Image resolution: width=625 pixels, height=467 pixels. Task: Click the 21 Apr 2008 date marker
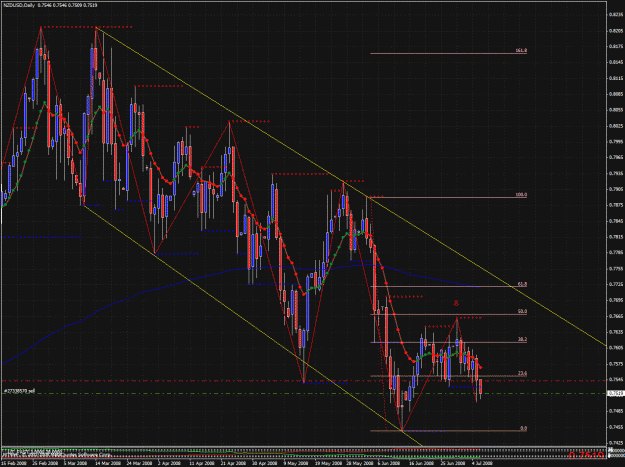pyautogui.click(x=233, y=463)
